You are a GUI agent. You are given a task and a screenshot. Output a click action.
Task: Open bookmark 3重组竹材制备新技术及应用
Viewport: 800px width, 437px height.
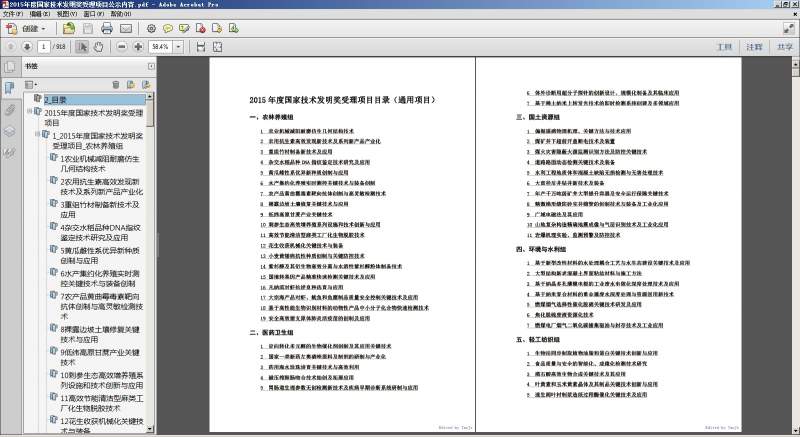click(99, 210)
